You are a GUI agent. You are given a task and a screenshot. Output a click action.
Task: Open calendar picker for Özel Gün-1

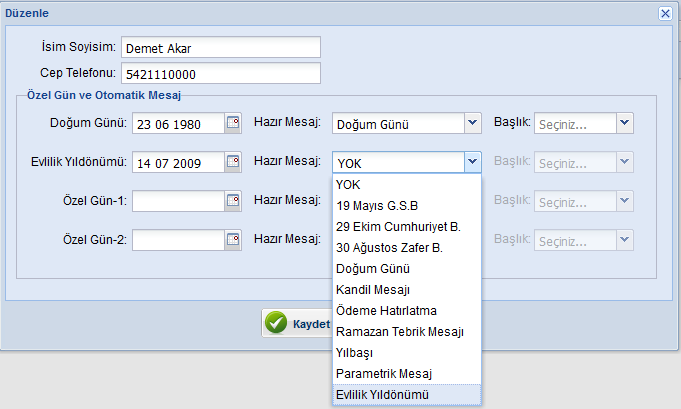point(233,201)
